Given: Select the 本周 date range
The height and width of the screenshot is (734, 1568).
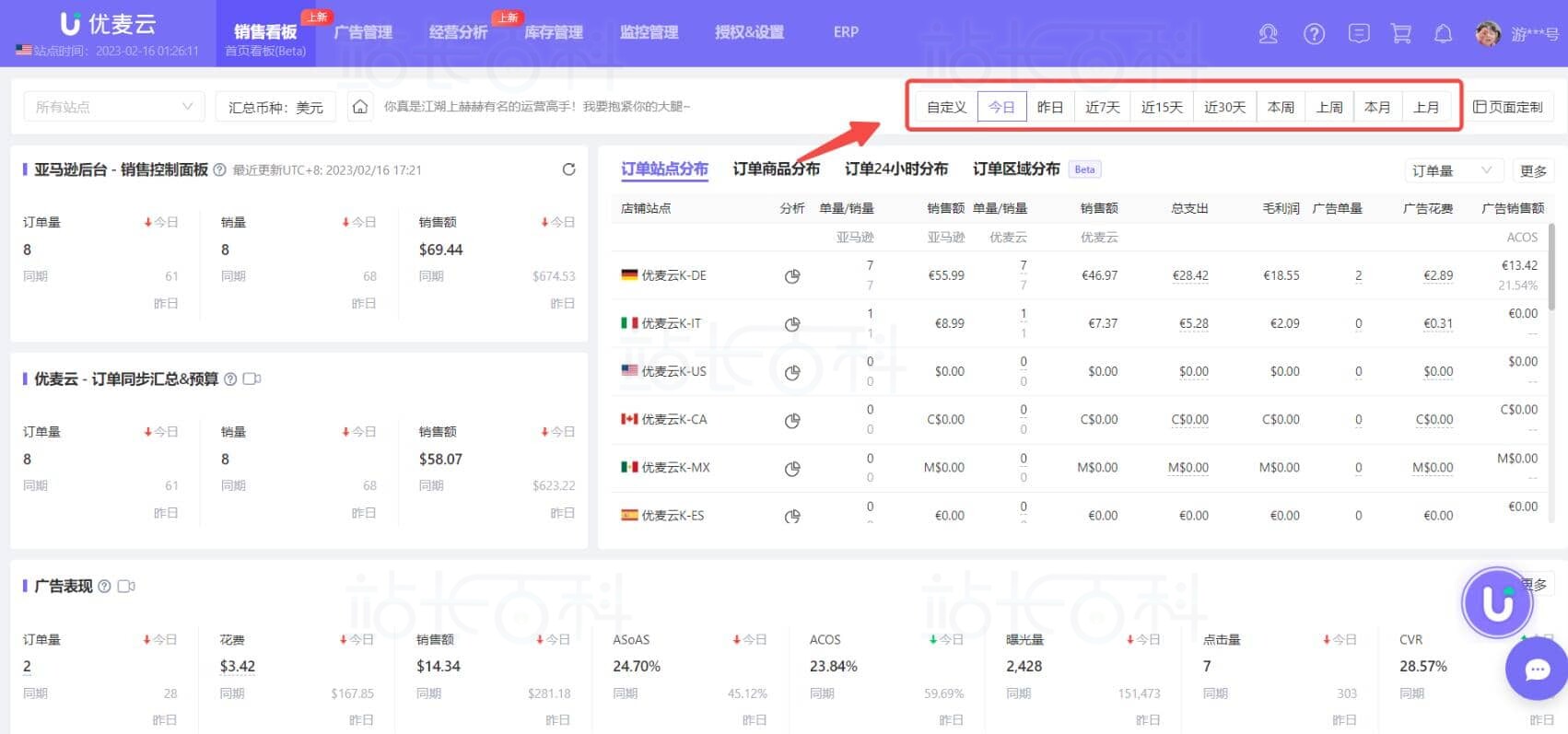Looking at the screenshot, I should [1281, 107].
